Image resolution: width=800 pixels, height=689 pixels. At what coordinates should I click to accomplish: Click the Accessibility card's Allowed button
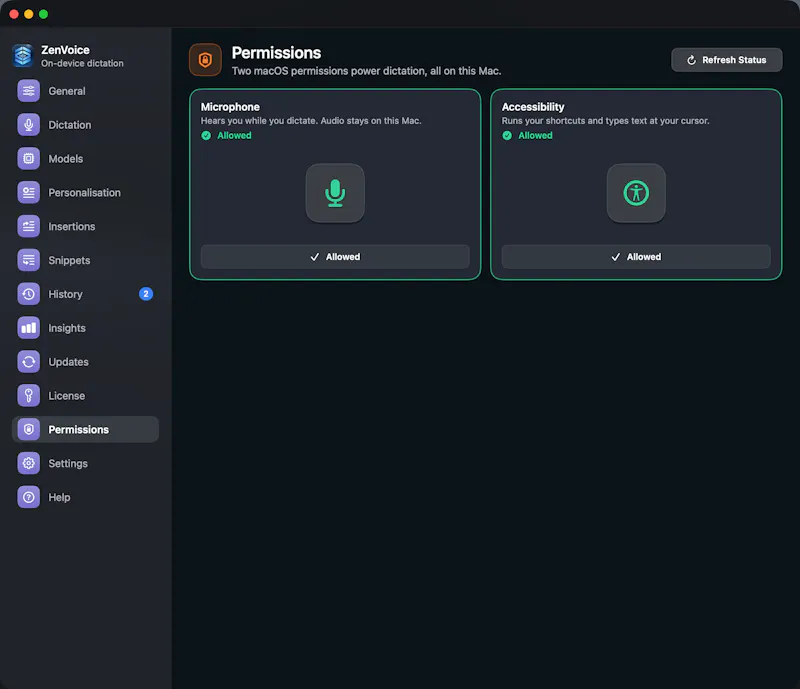coord(636,257)
